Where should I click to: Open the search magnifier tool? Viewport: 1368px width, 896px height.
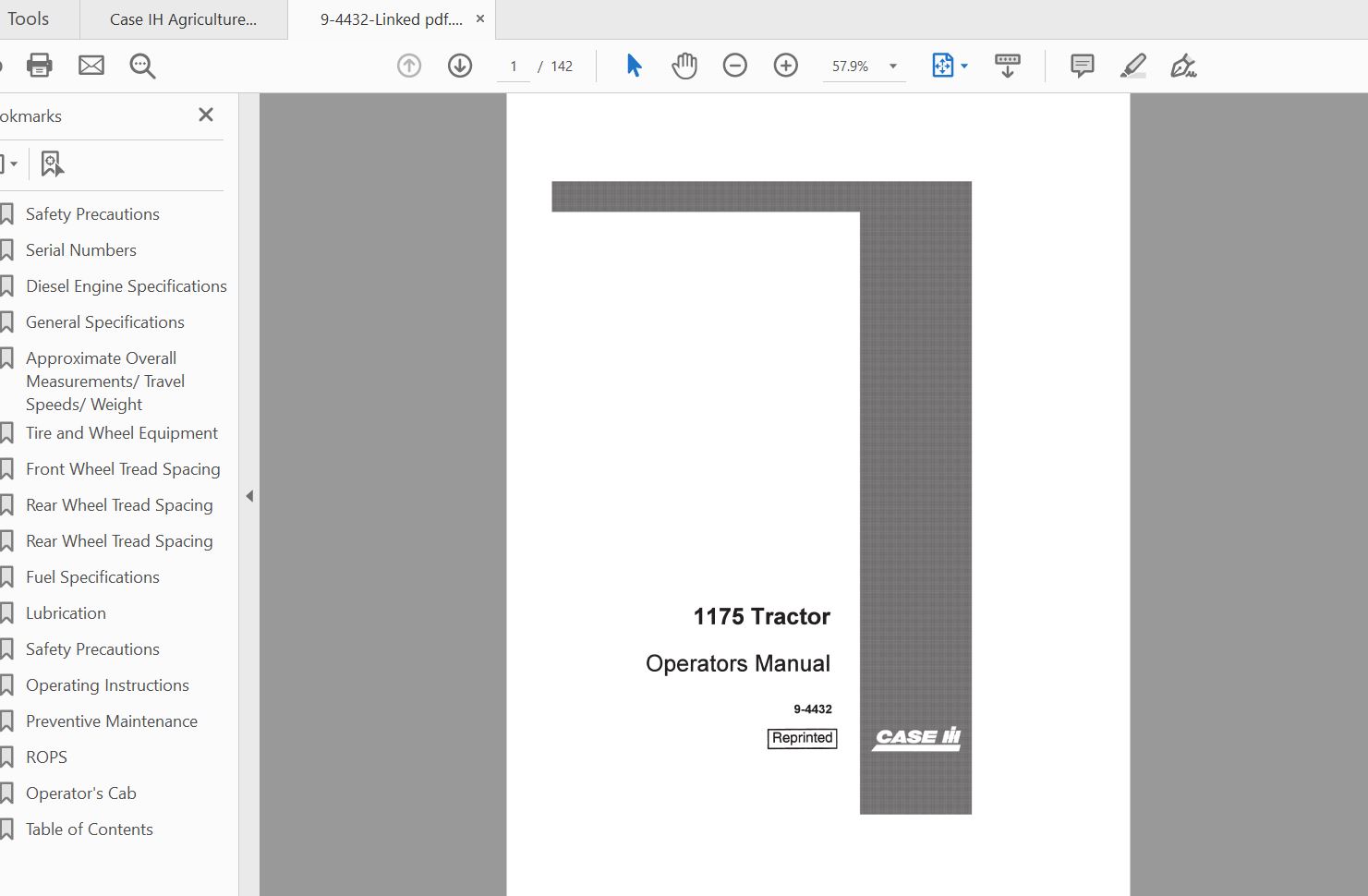pos(141,66)
